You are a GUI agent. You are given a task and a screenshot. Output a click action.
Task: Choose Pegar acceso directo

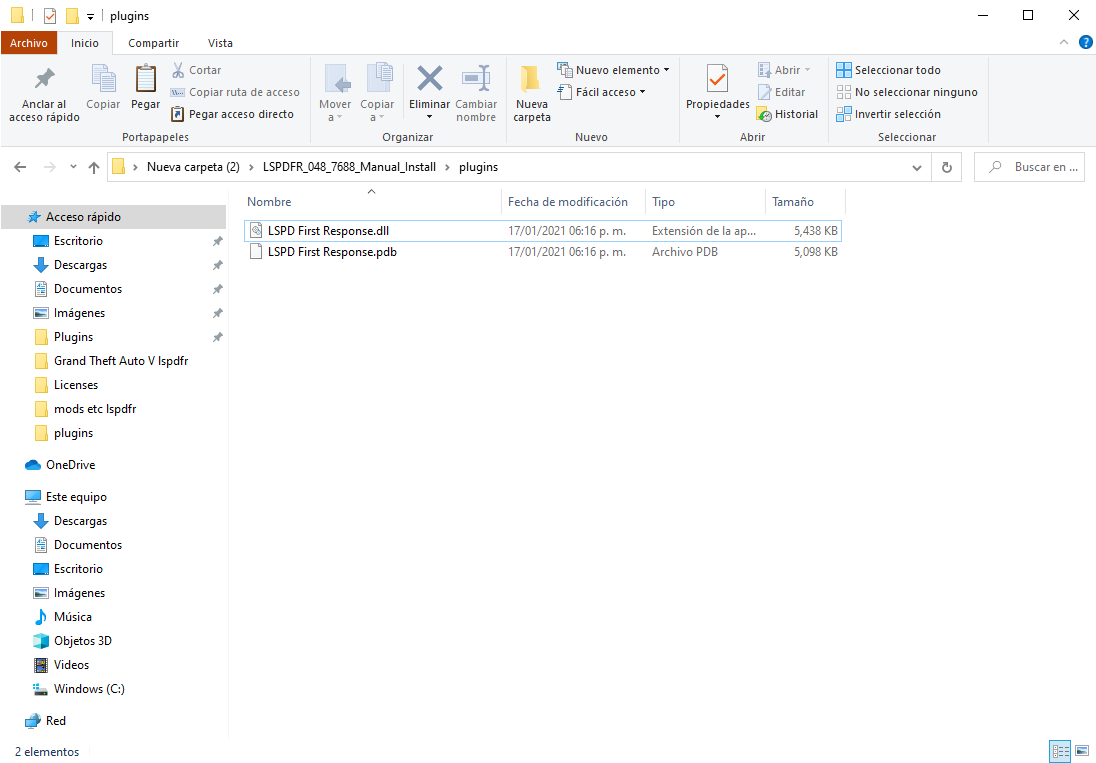coord(233,114)
